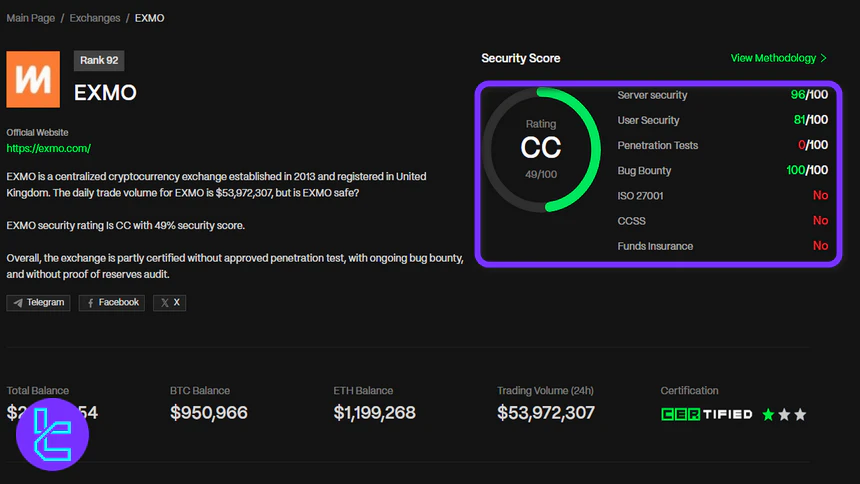Click the CC rating circular progress gauge

coord(541,150)
